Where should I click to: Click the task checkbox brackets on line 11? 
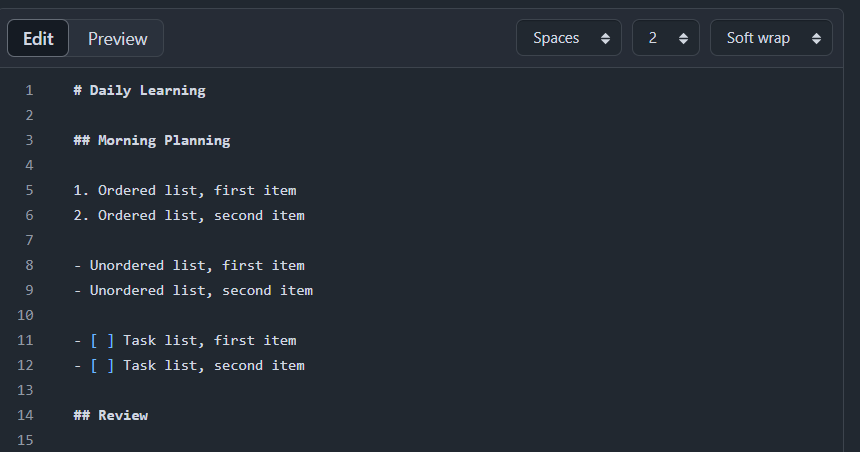click(x=103, y=341)
